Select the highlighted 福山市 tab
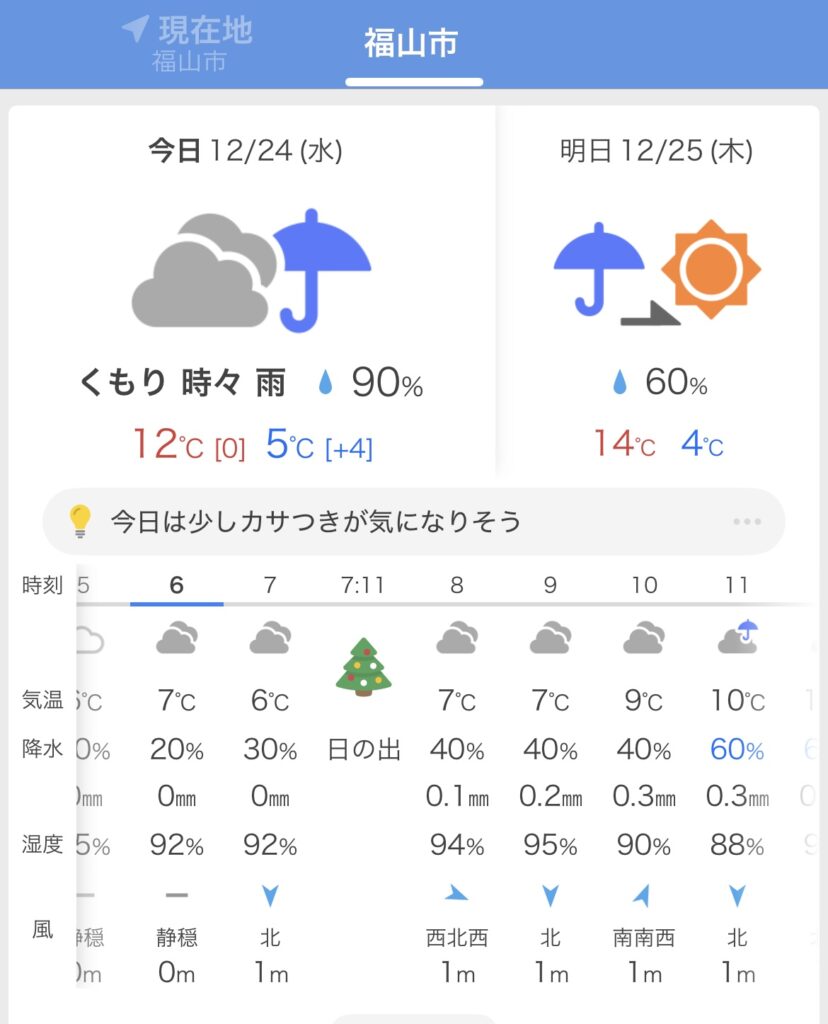The image size is (828, 1024). pyautogui.click(x=411, y=44)
